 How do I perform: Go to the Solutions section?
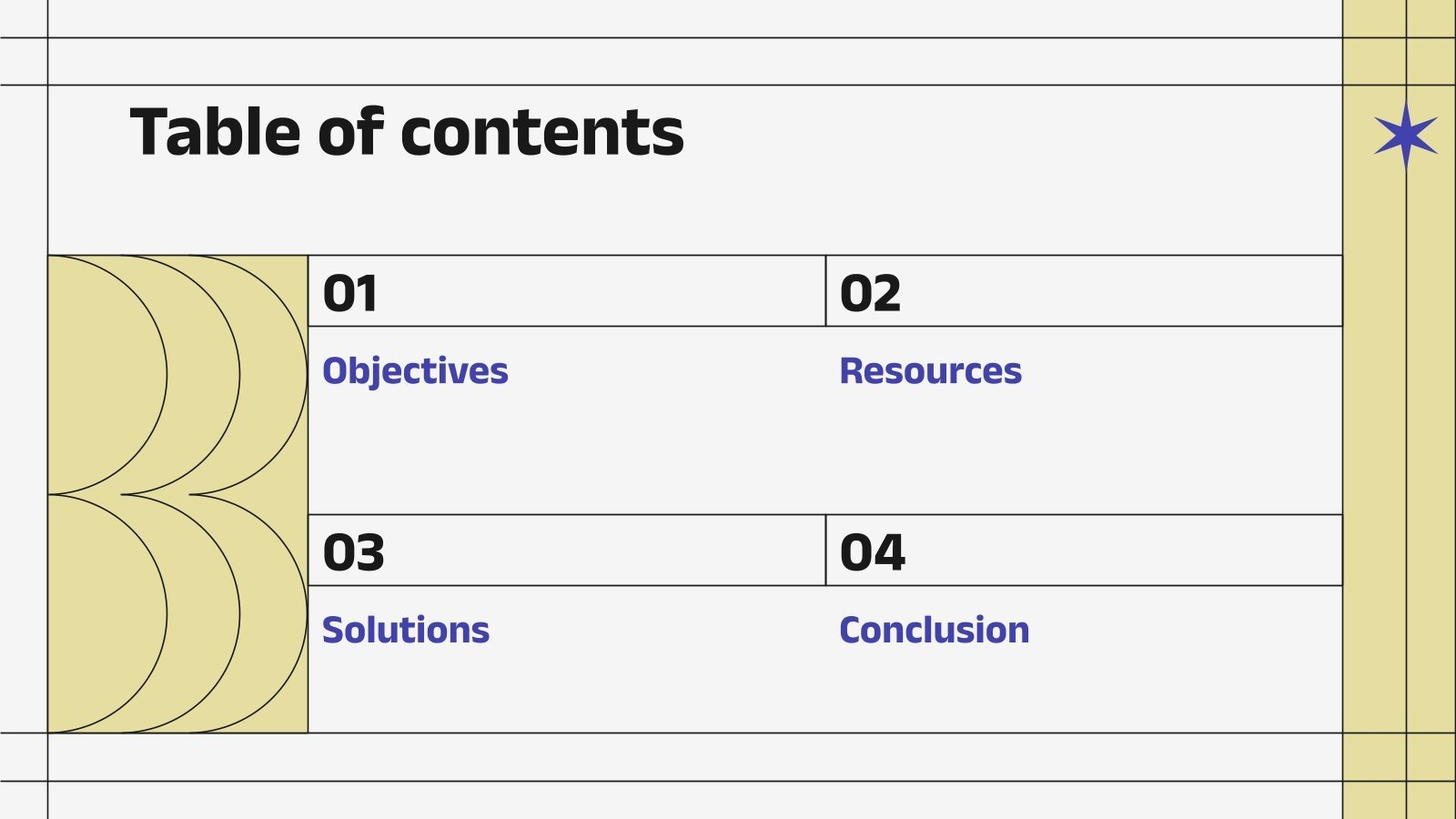pyautogui.click(x=406, y=630)
